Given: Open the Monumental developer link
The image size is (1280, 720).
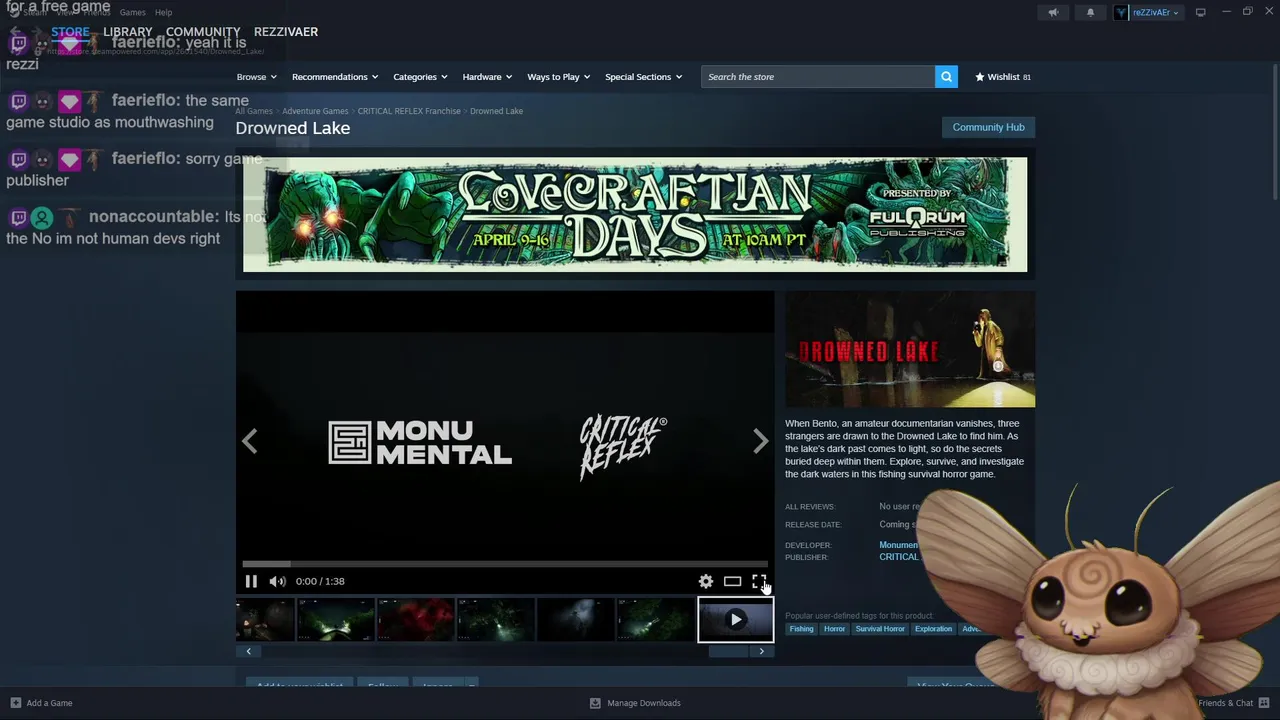Looking at the screenshot, I should point(899,545).
